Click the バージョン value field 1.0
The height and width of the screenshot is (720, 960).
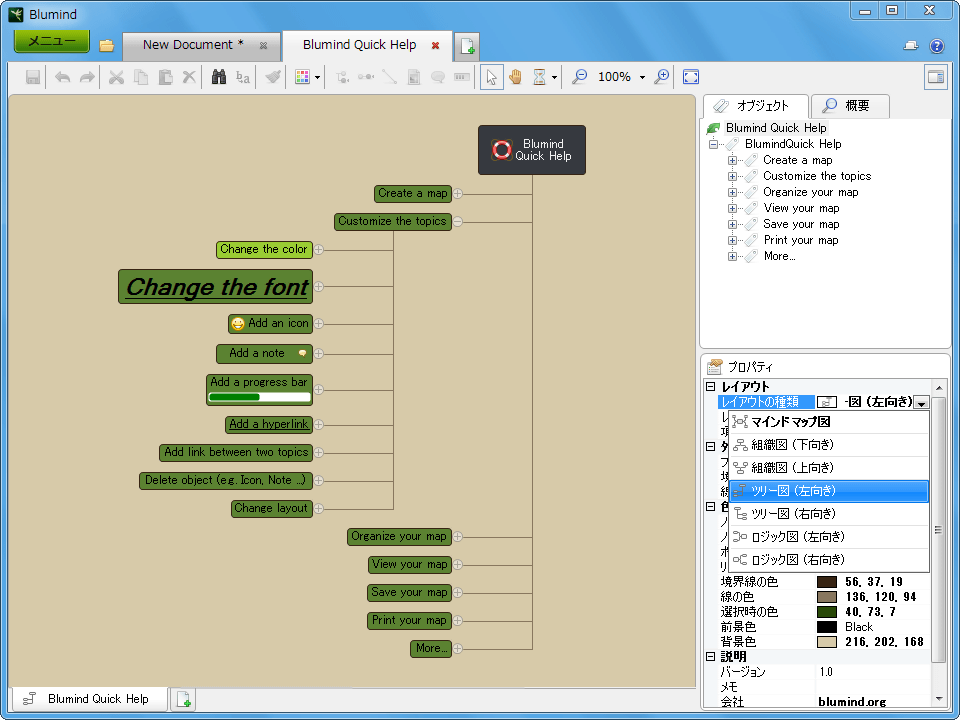872,672
